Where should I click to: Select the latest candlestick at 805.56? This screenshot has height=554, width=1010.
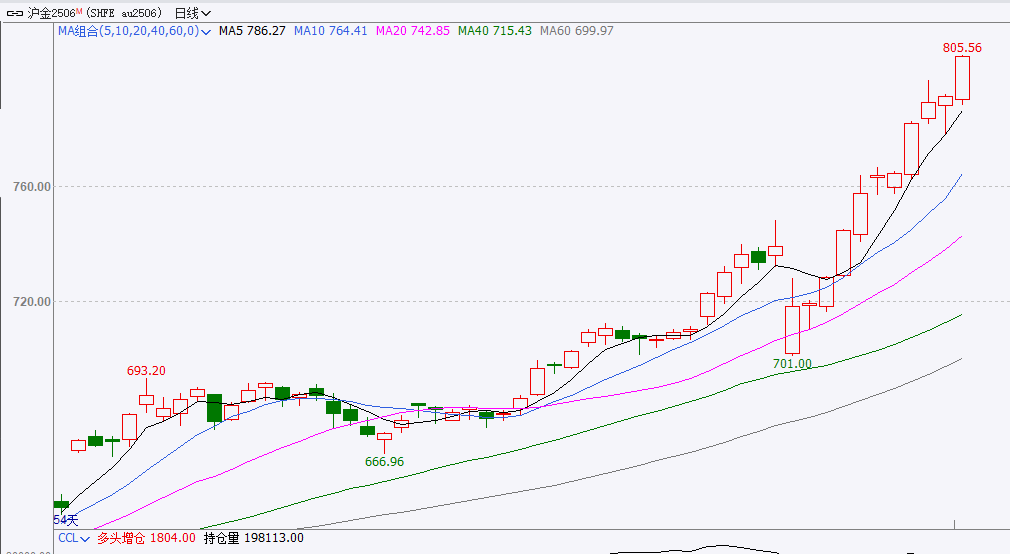(962, 80)
